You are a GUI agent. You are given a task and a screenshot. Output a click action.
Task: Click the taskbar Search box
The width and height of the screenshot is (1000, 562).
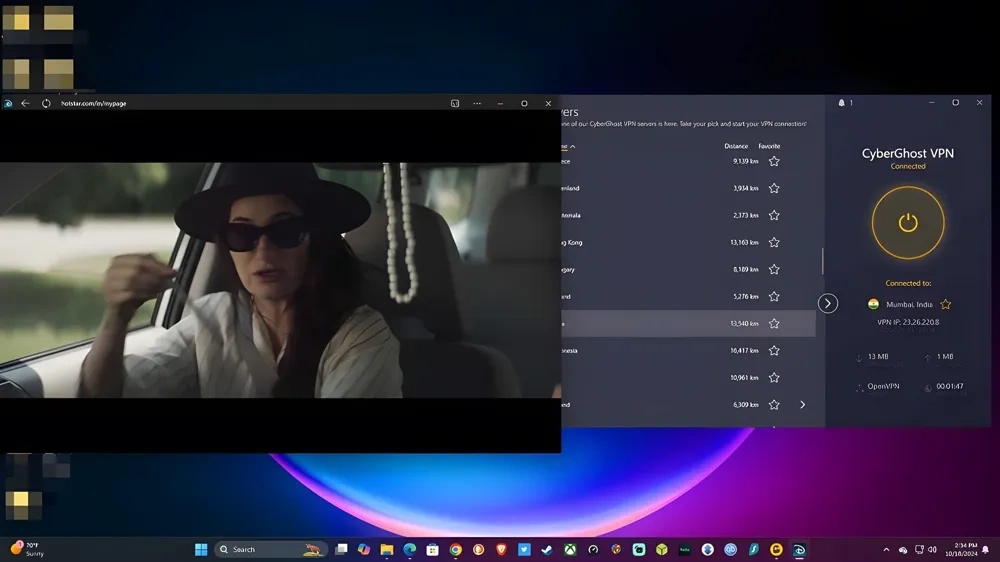pos(270,549)
